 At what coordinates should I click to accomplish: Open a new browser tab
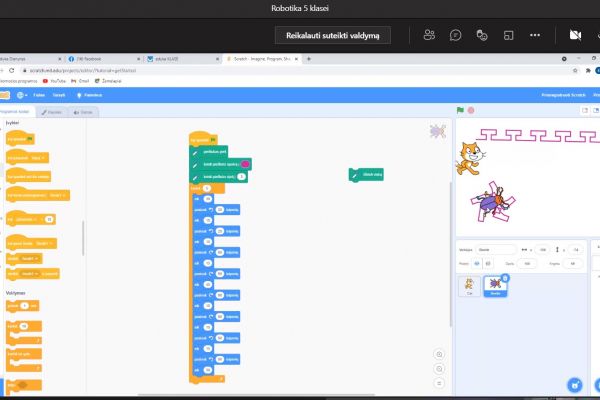308,59
